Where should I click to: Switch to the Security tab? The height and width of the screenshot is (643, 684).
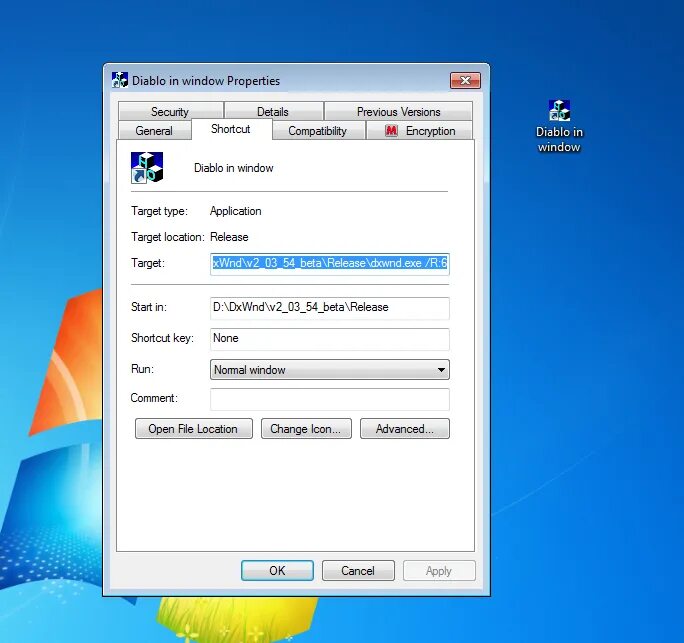click(170, 112)
